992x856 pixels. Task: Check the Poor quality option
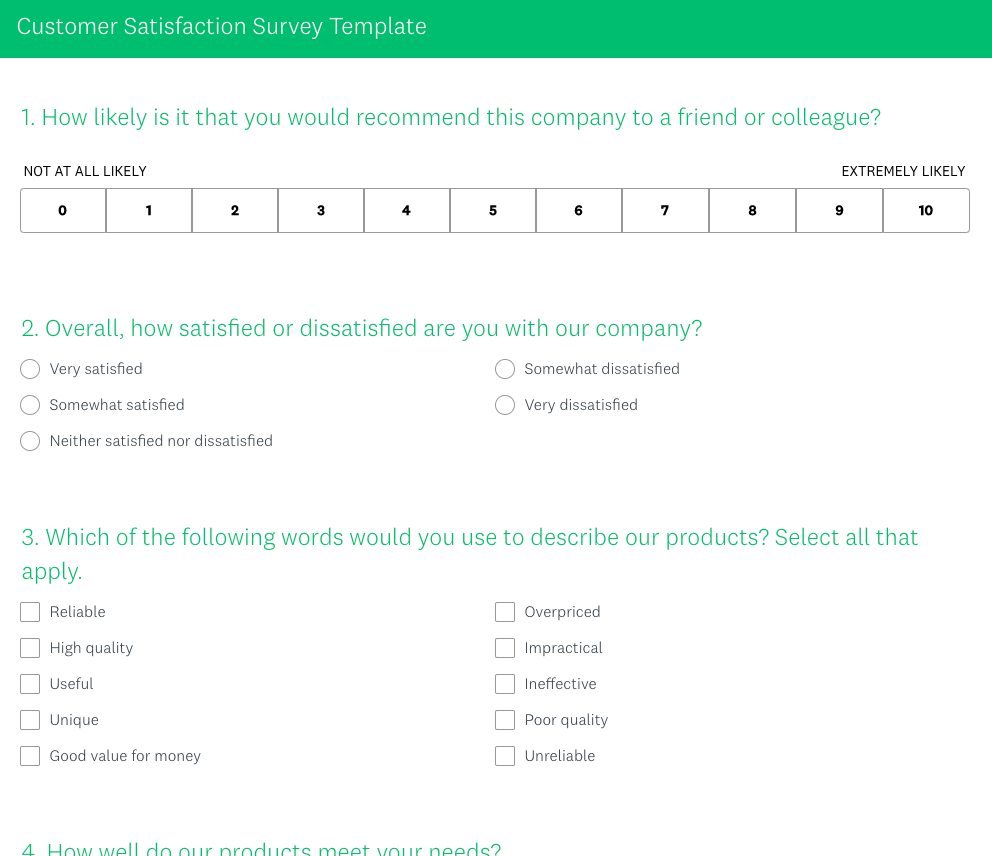coord(505,720)
